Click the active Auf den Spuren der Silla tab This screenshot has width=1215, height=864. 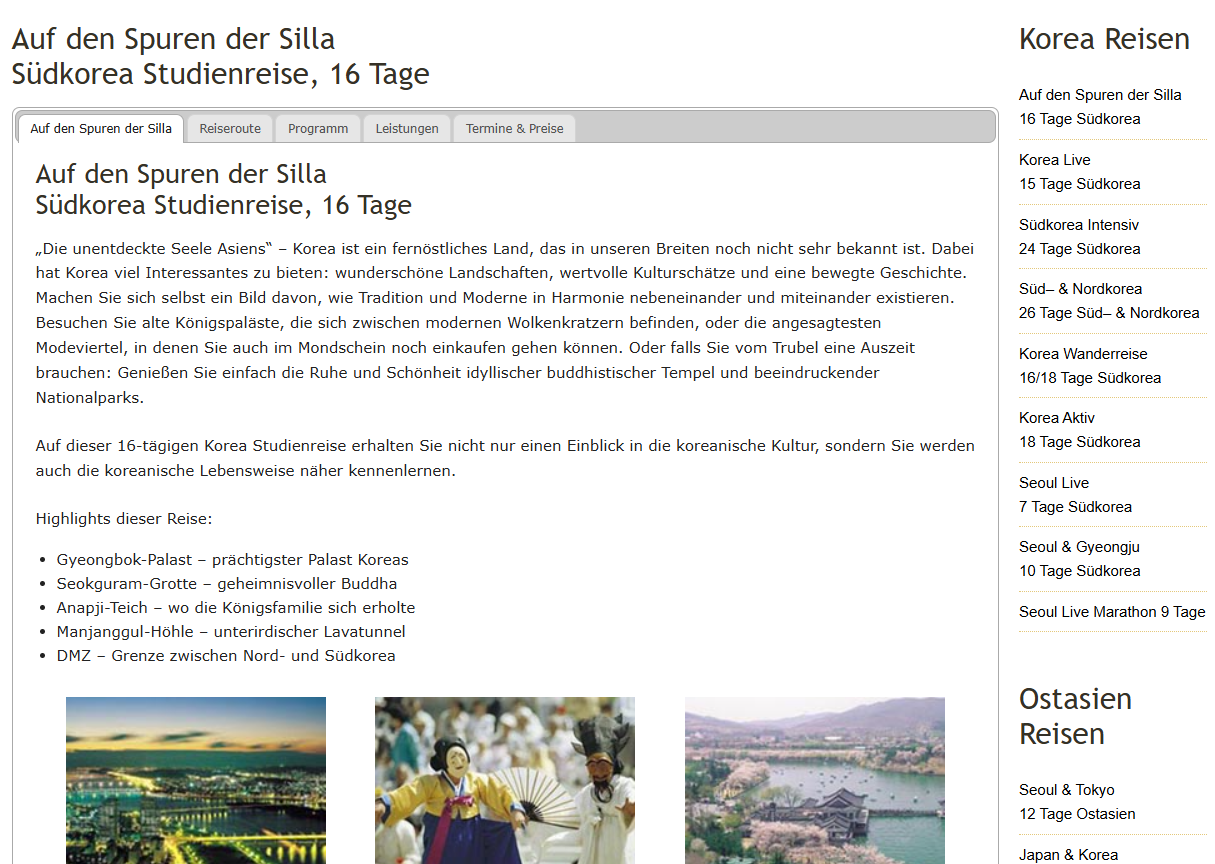[x=101, y=129]
